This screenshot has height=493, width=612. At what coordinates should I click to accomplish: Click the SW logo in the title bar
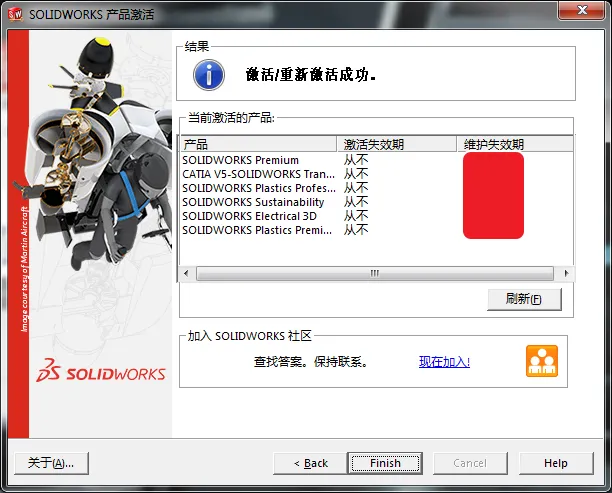point(15,14)
